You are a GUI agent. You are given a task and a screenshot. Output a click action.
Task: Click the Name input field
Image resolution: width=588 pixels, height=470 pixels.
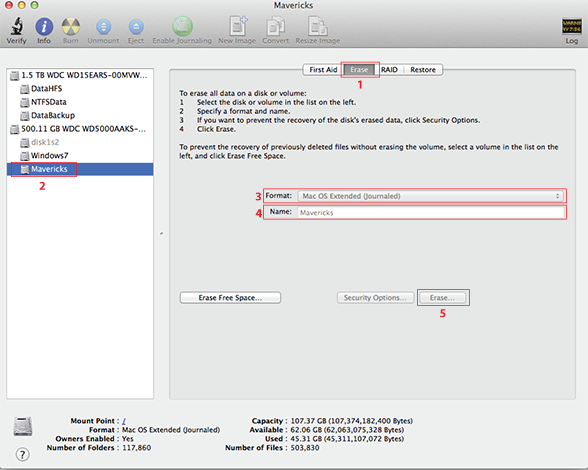click(x=431, y=213)
